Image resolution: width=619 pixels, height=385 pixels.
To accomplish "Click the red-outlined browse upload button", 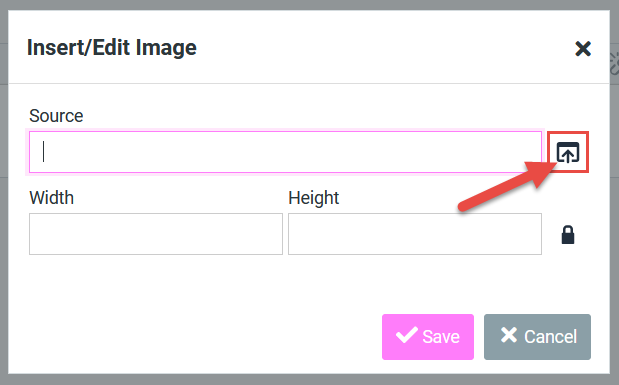I will pyautogui.click(x=568, y=152).
